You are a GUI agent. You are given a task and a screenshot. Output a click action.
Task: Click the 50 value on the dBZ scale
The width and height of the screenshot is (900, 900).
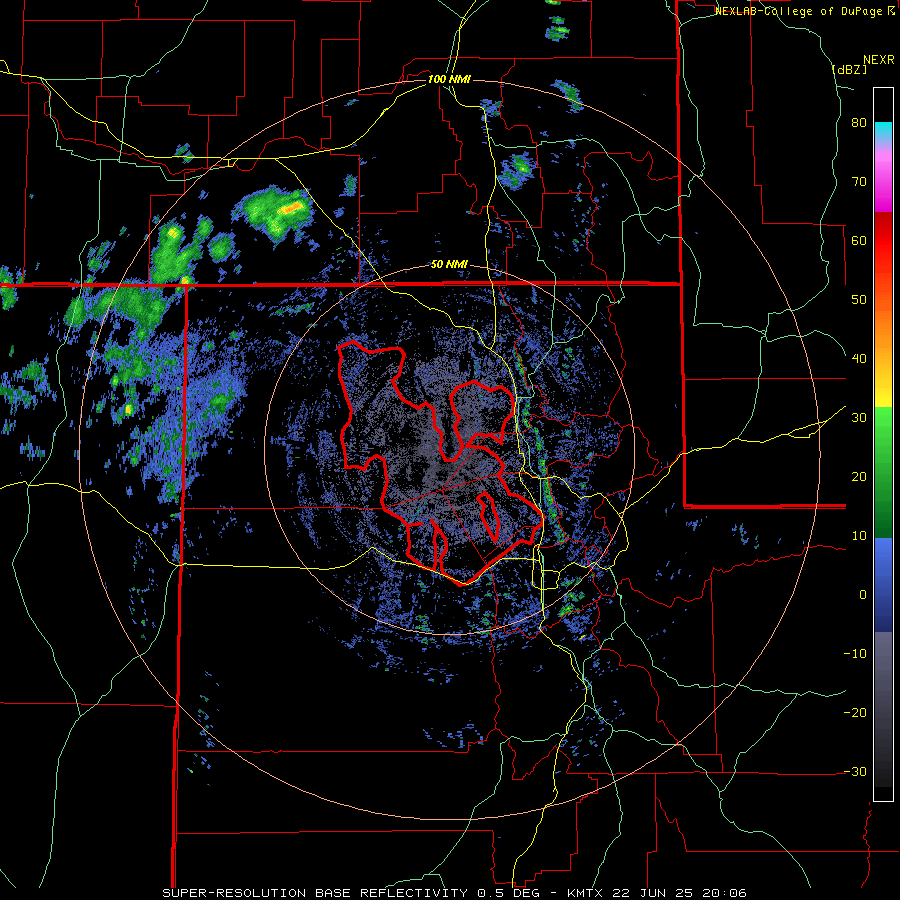(x=859, y=300)
